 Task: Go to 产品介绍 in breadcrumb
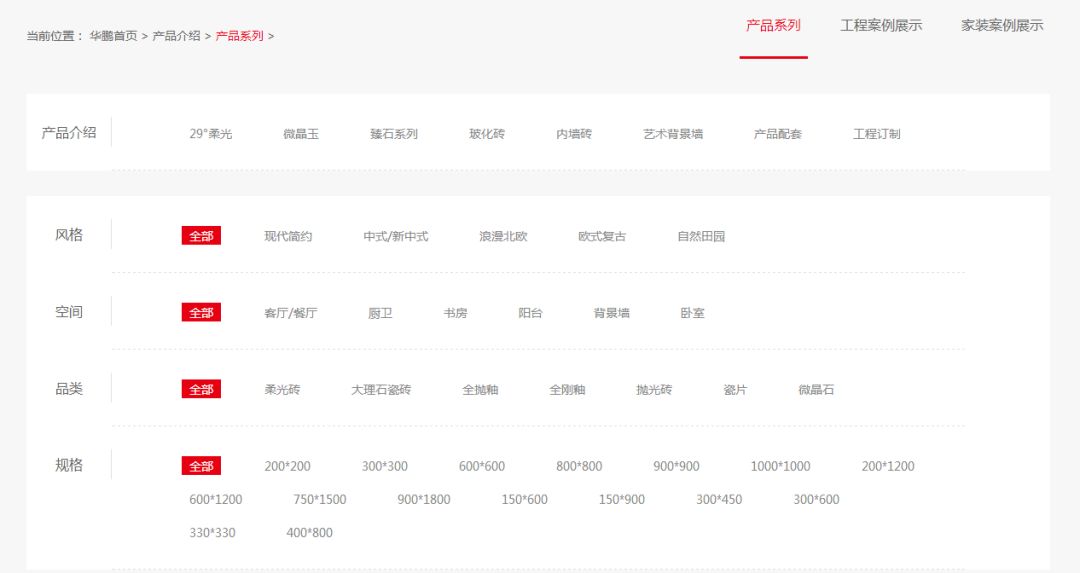click(176, 36)
